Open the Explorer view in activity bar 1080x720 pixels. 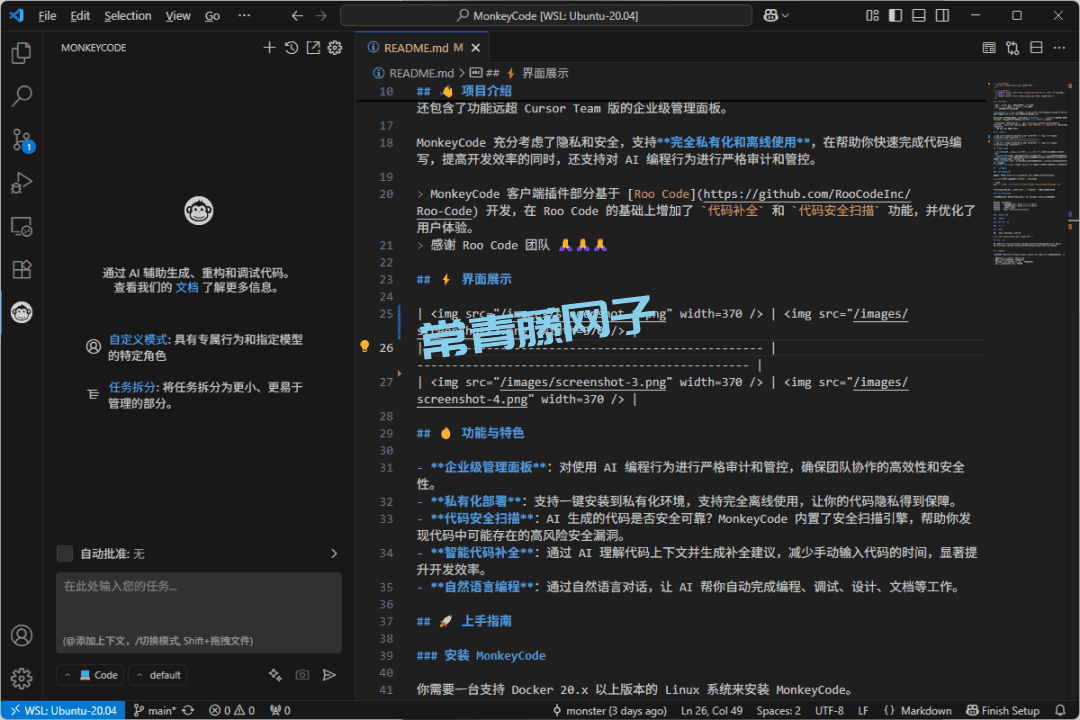point(21,53)
